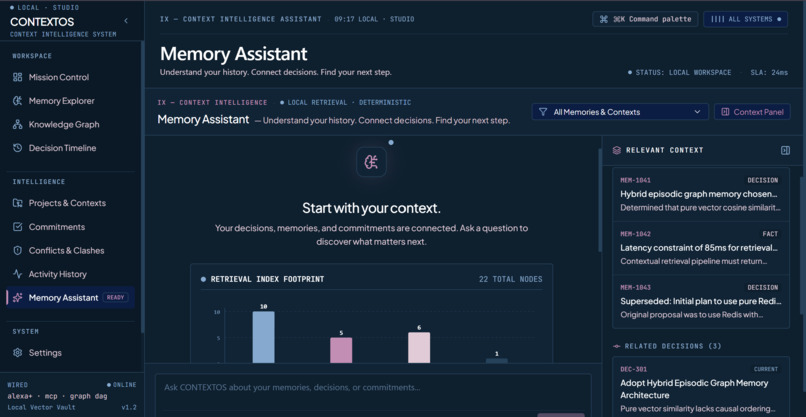Click the chat area vertical scrollbar

pos(599,201)
